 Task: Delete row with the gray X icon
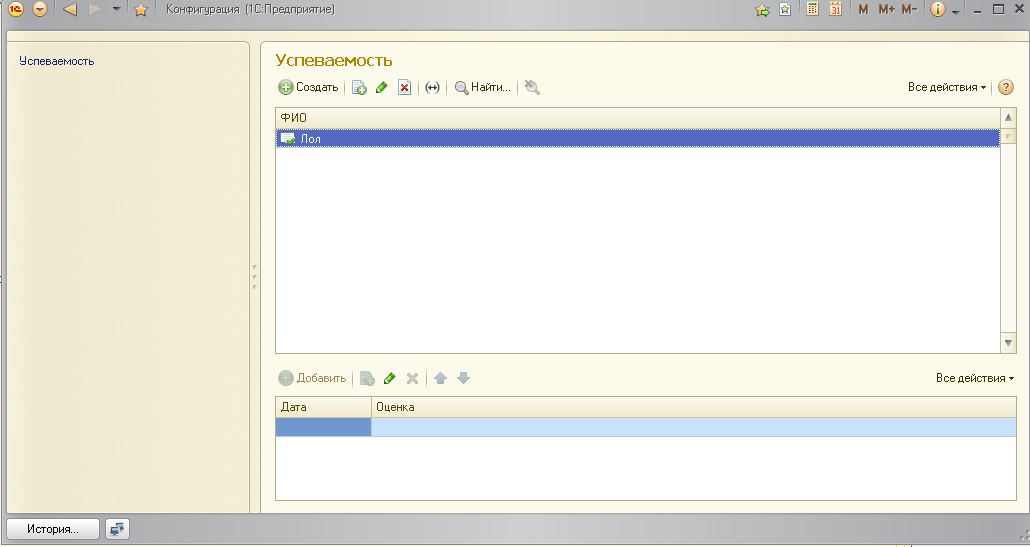(413, 378)
